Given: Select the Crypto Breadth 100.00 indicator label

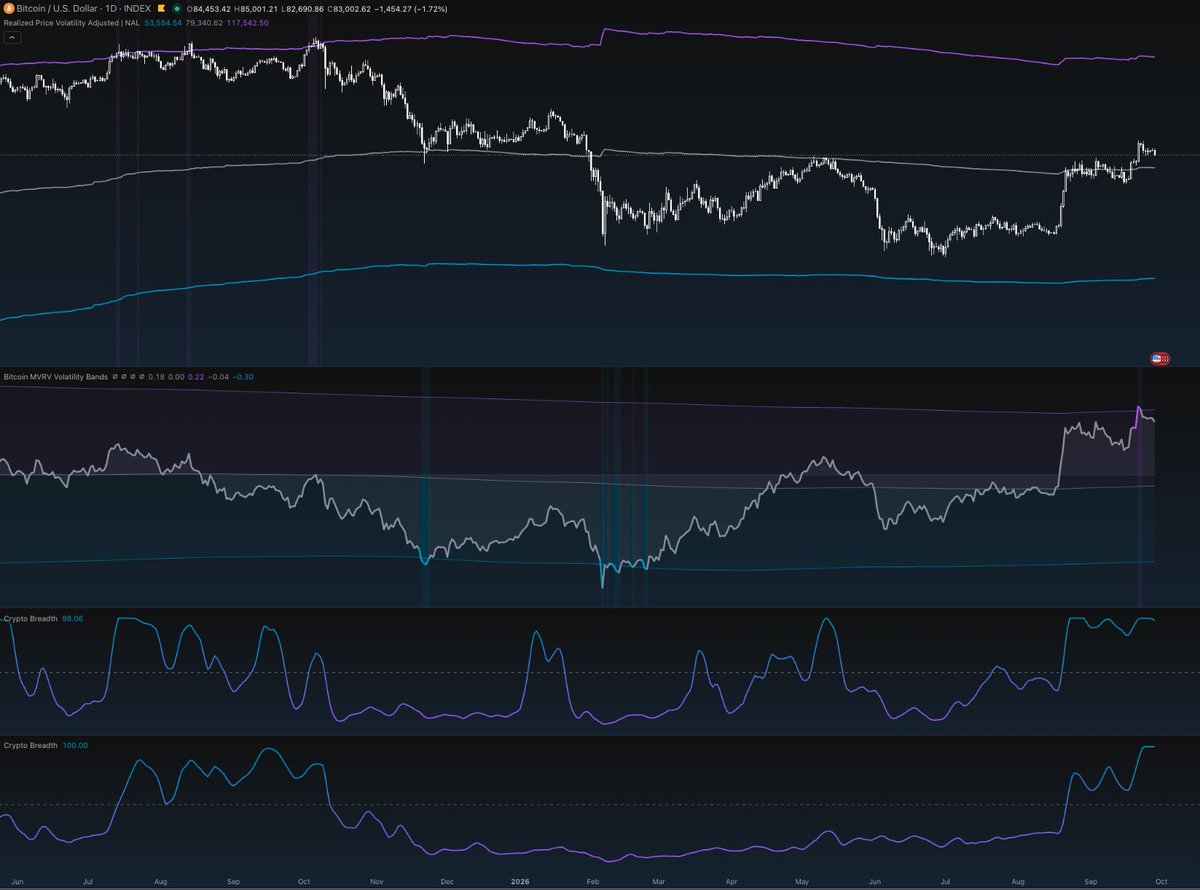Looking at the screenshot, I should point(46,745).
